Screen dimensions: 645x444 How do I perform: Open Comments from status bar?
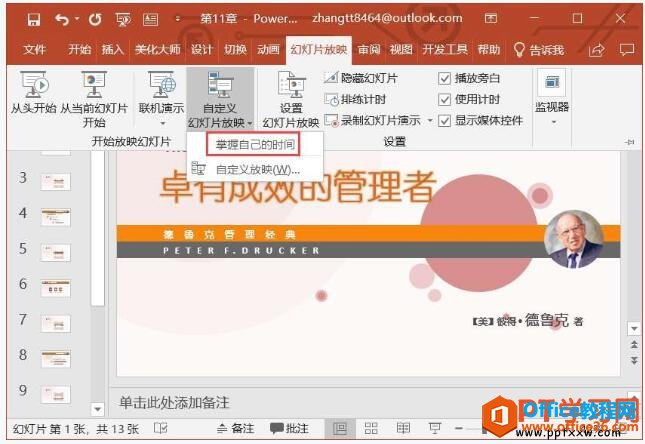[x=289, y=428]
